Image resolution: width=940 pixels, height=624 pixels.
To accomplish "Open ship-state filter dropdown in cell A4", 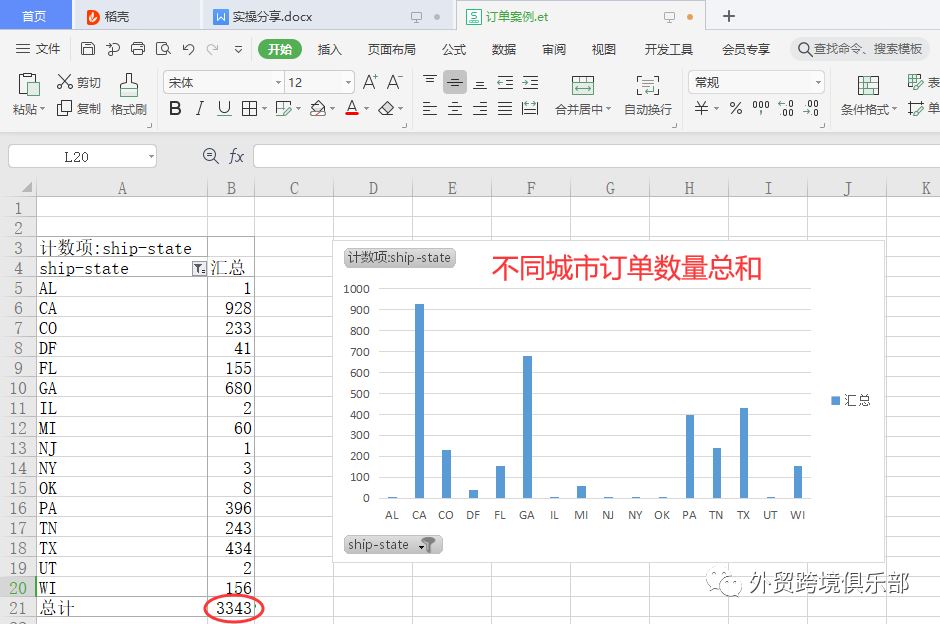I will click(198, 269).
